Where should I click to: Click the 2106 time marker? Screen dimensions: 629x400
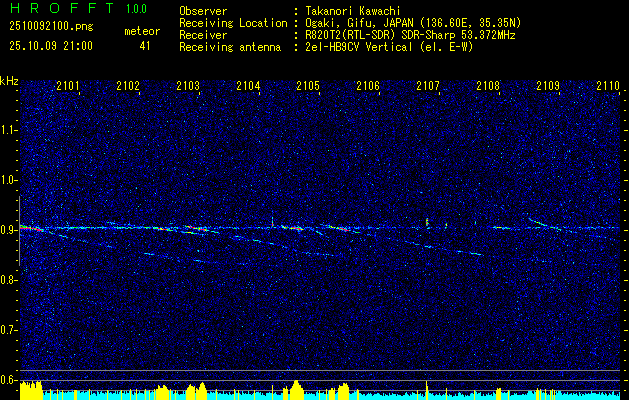point(368,85)
